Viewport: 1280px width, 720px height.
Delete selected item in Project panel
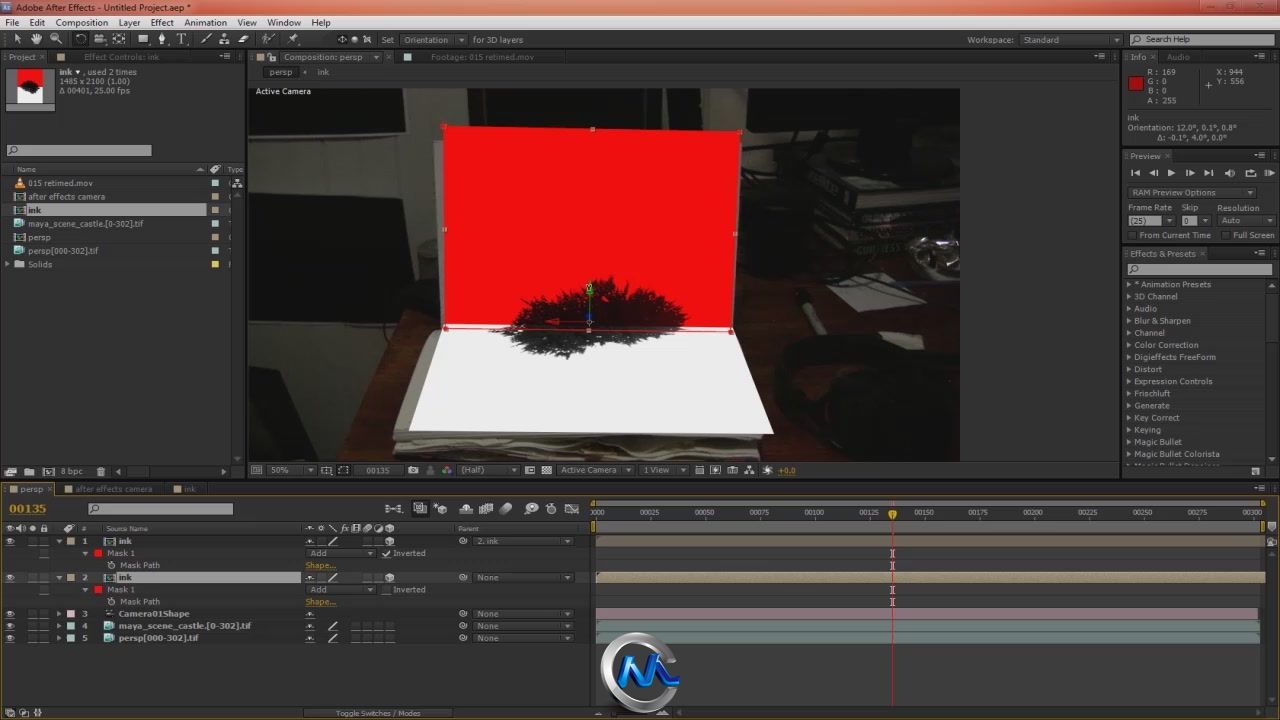[x=102, y=471]
